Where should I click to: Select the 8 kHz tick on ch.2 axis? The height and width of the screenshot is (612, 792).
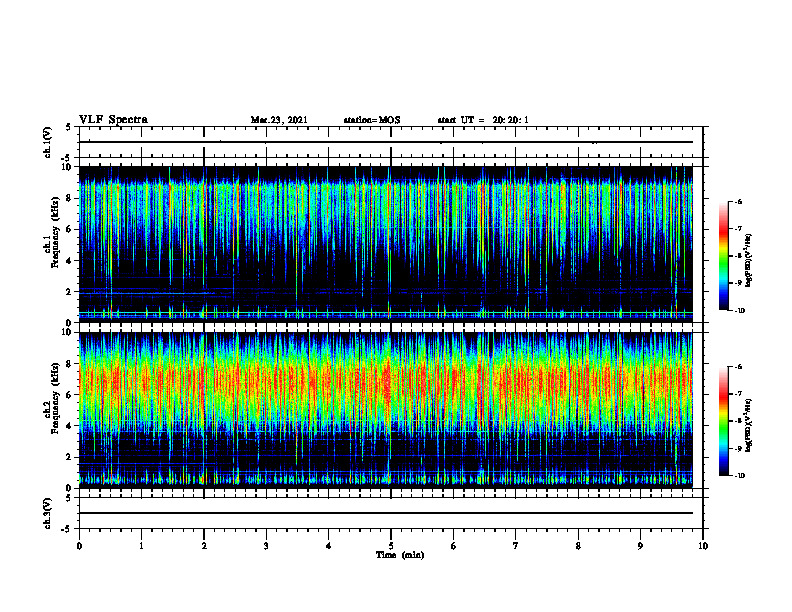[x=70, y=364]
